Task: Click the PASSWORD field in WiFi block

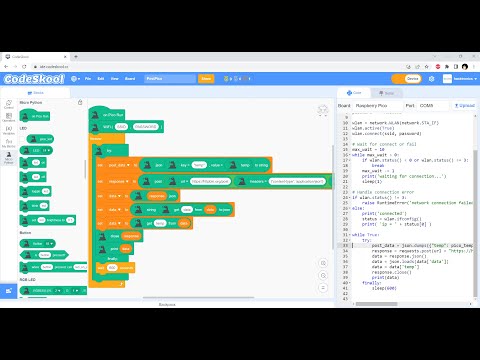Action: pos(145,127)
